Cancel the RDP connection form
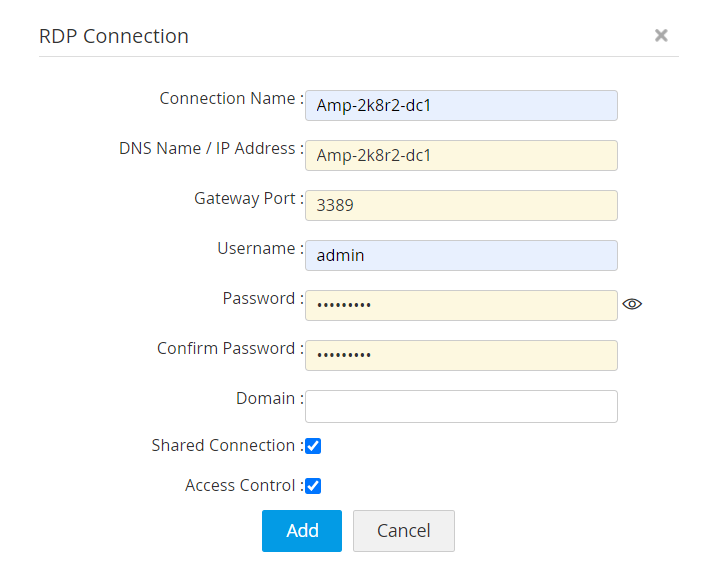This screenshot has height=572, width=716. pyautogui.click(x=403, y=531)
